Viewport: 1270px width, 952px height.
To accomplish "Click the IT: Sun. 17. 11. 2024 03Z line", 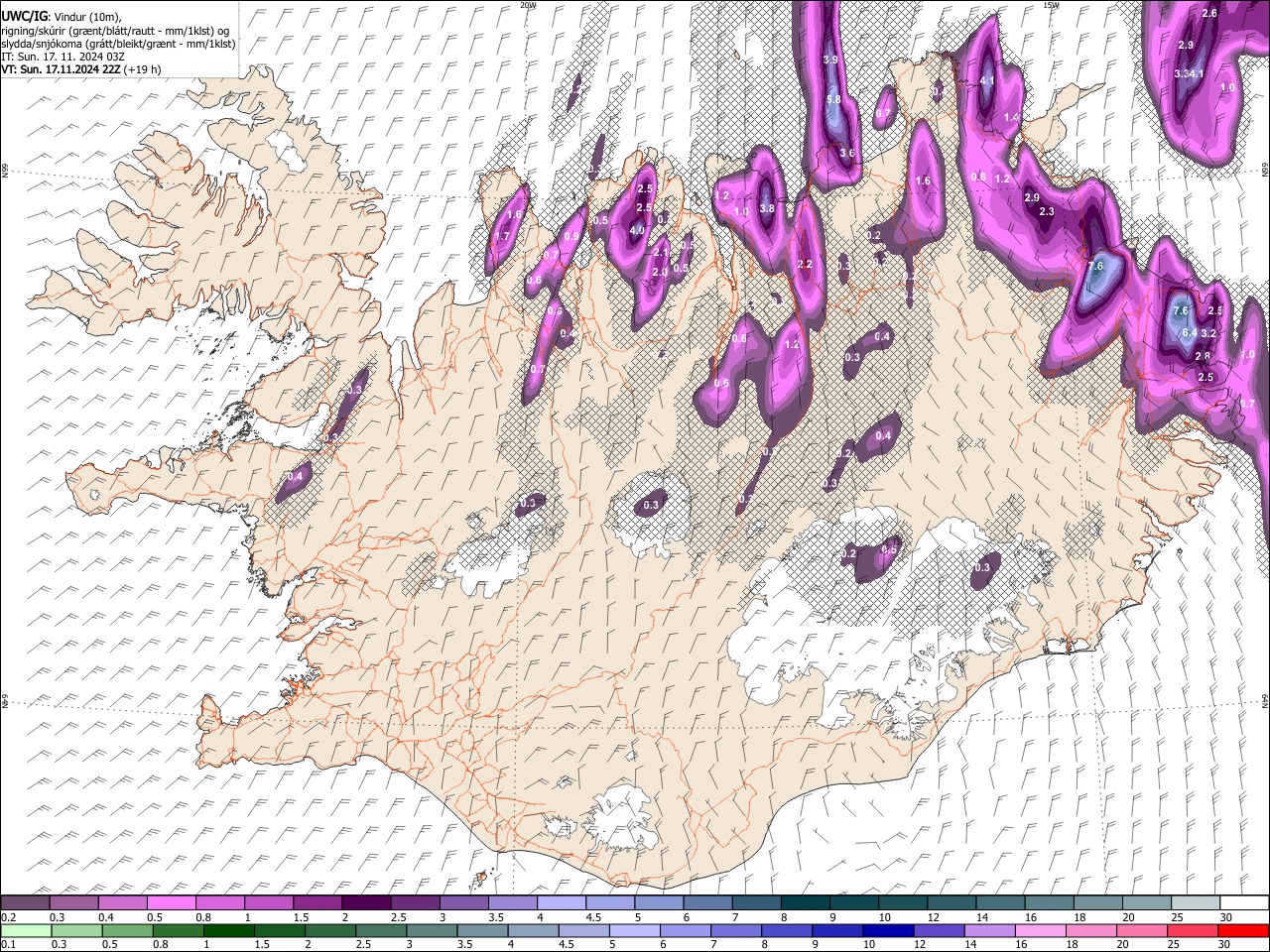I will [62, 57].
